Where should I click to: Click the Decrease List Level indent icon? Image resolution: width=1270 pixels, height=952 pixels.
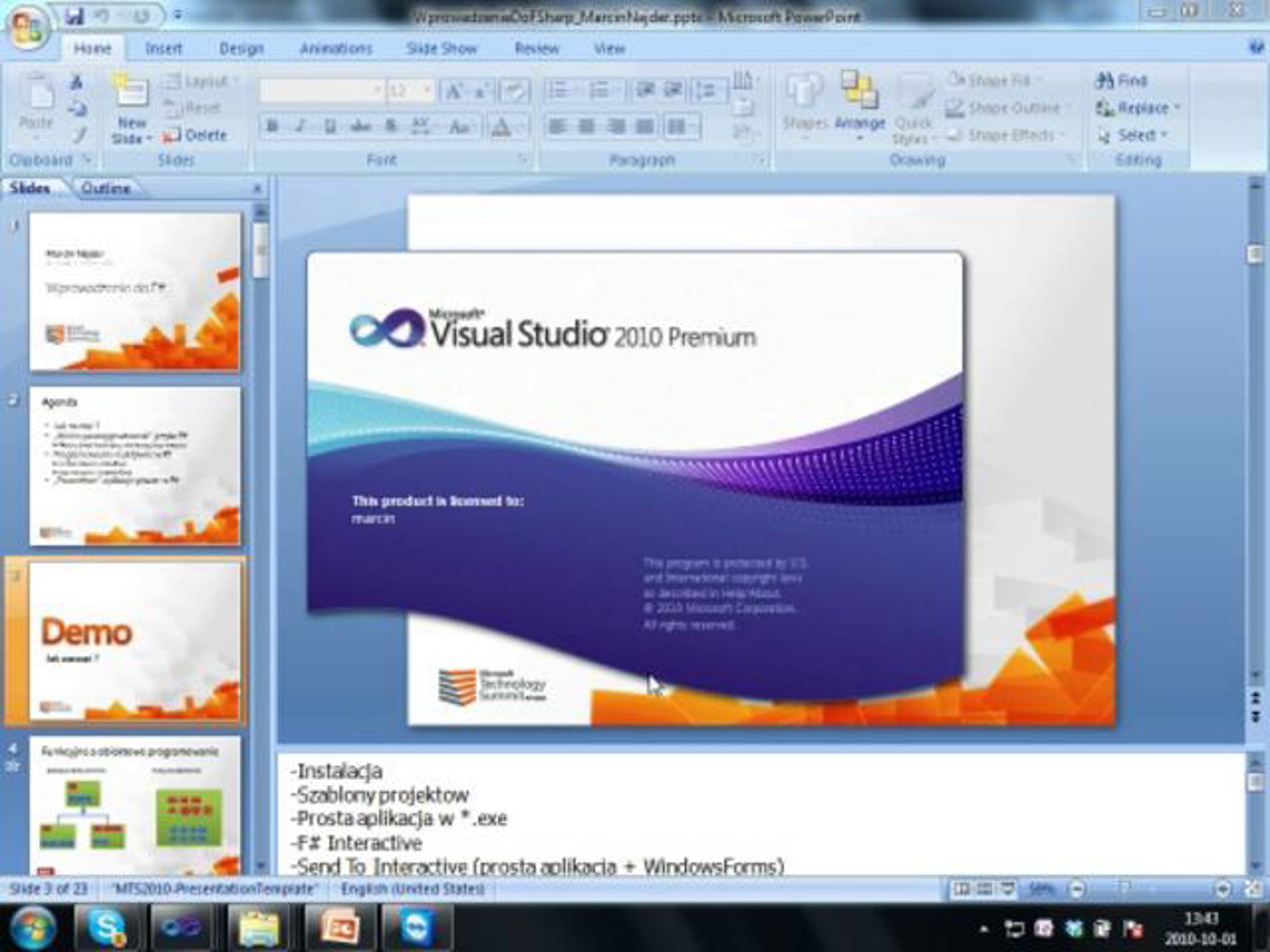[x=646, y=90]
